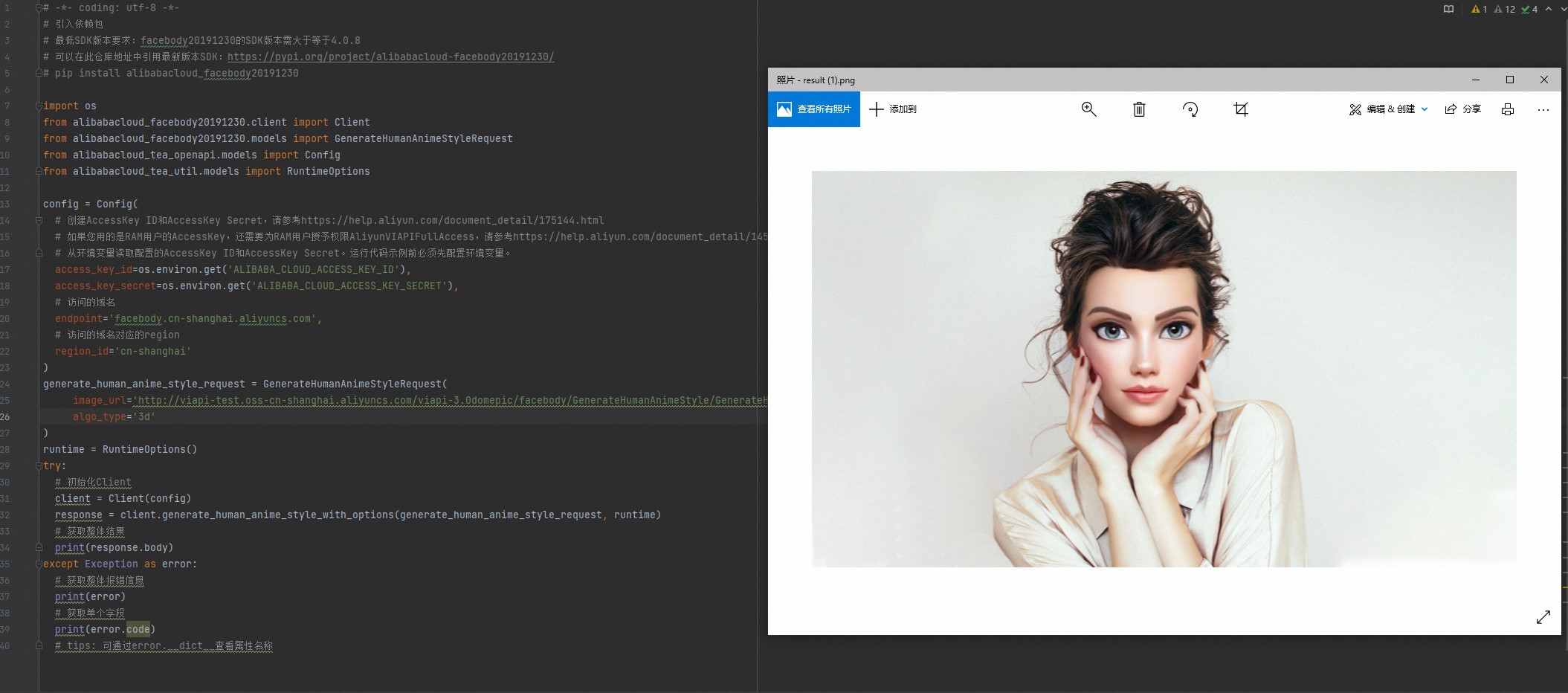The height and width of the screenshot is (693, 1568).
Task: Click the fold end marker at line 11
Action: [x=39, y=171]
